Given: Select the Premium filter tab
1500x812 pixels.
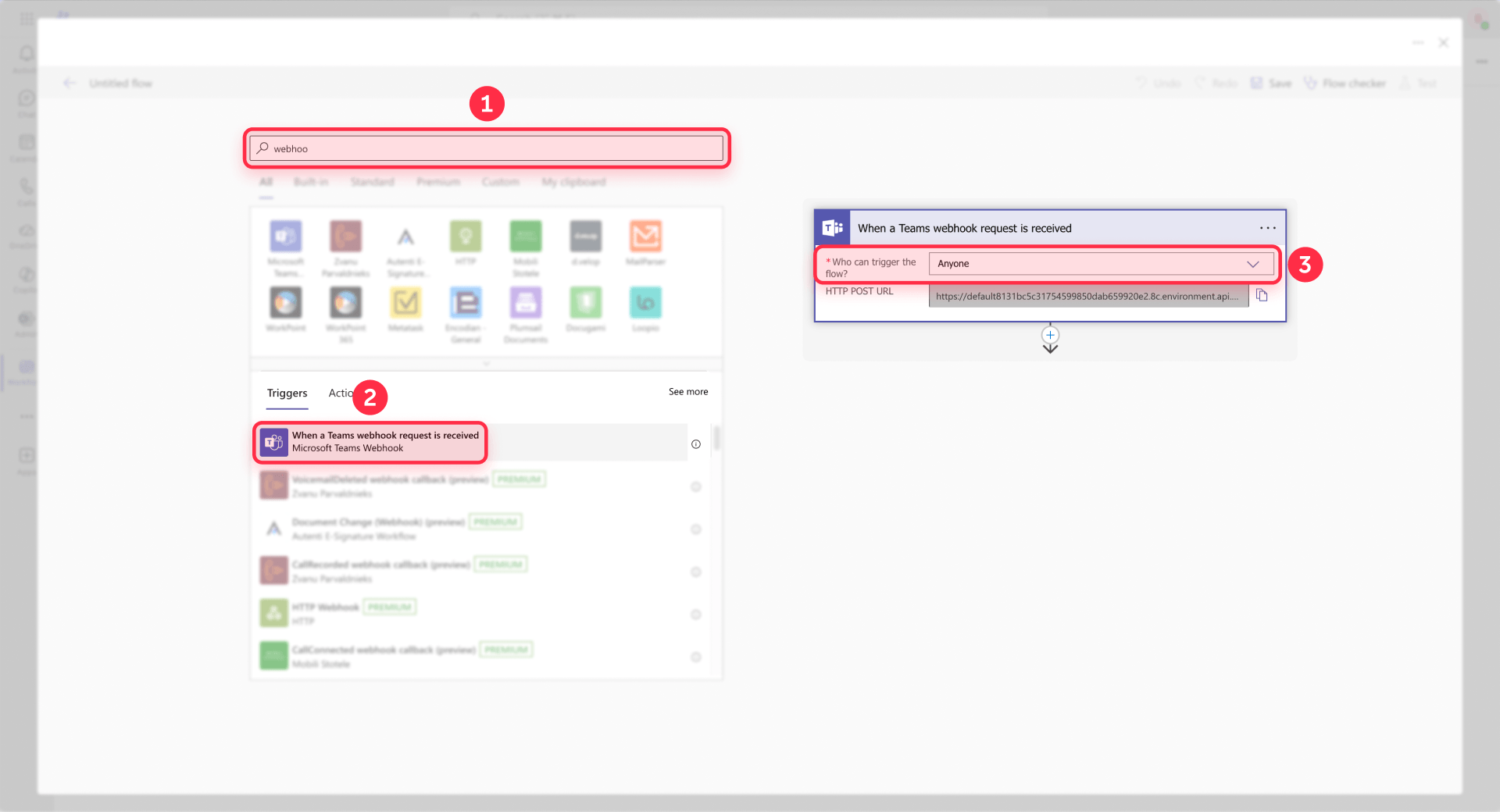Looking at the screenshot, I should point(438,182).
